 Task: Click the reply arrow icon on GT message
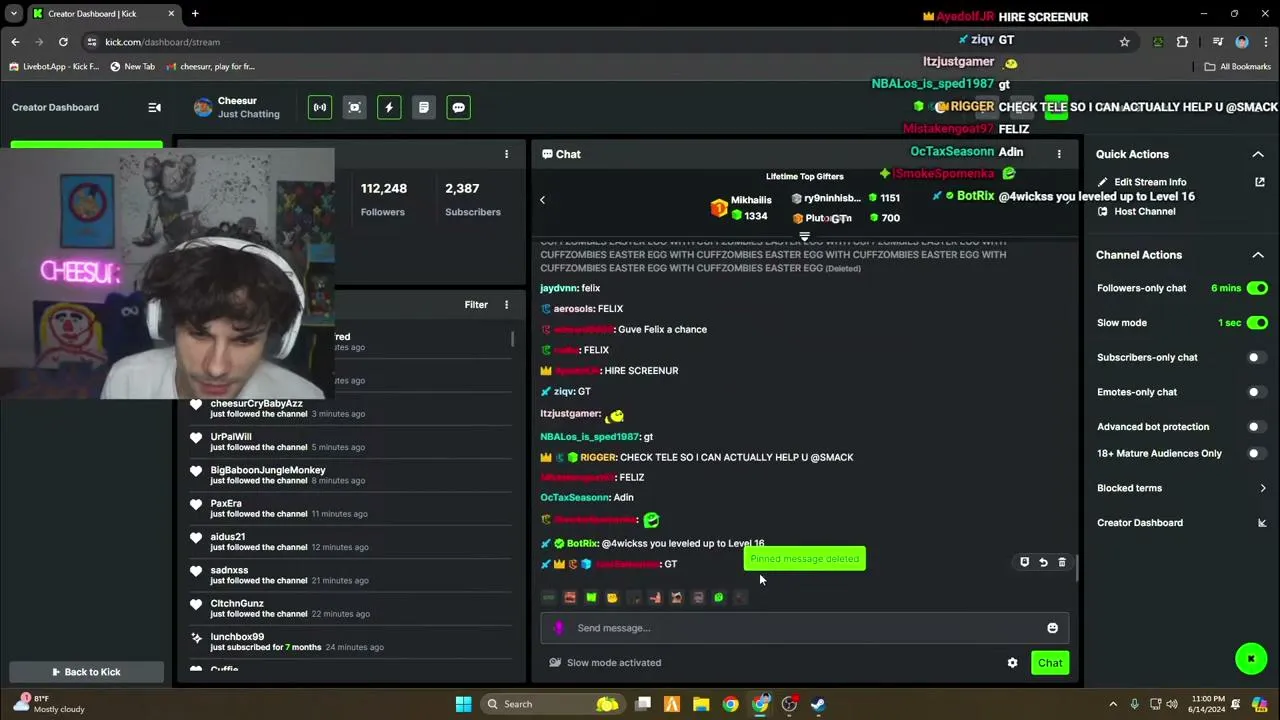[x=1043, y=563]
